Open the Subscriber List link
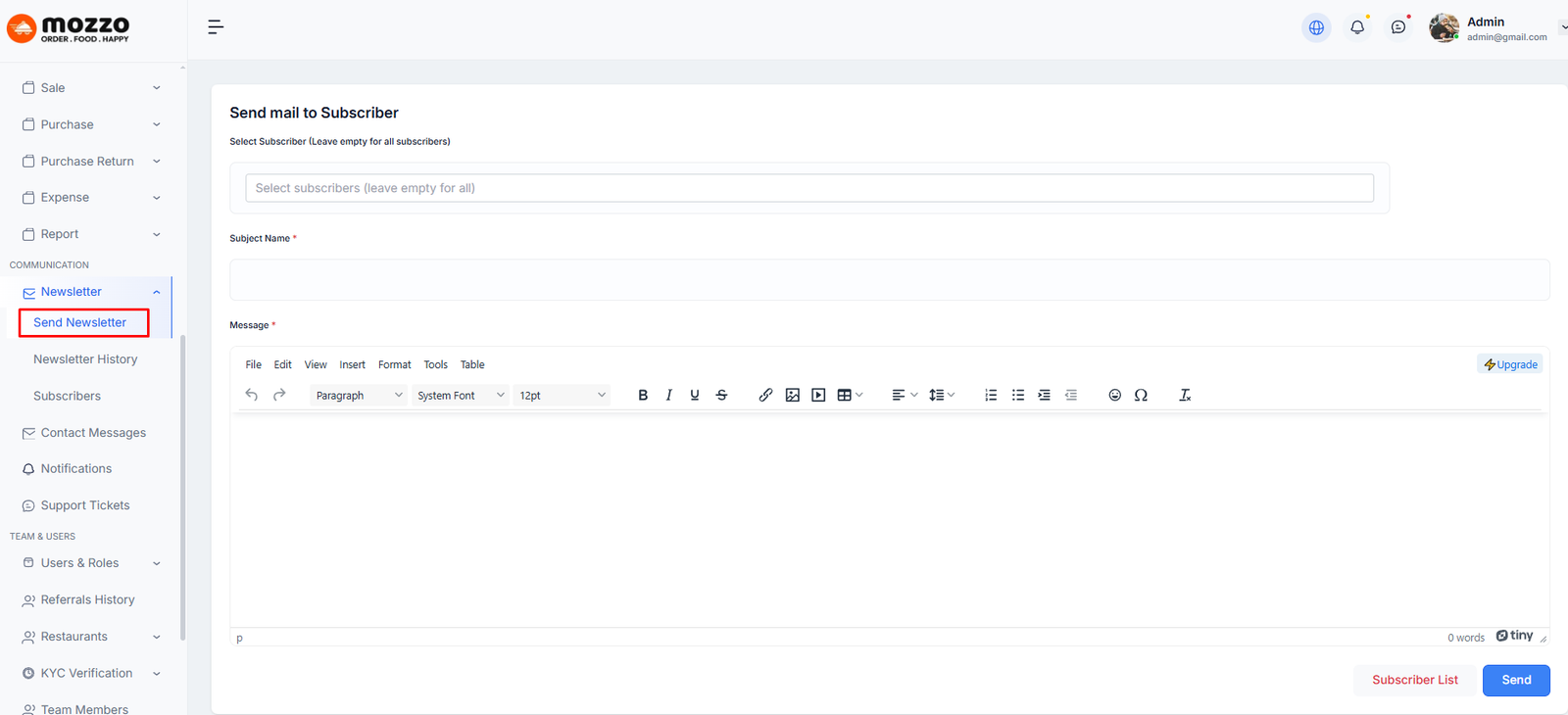Image resolution: width=1568 pixels, height=715 pixels. (1414, 680)
